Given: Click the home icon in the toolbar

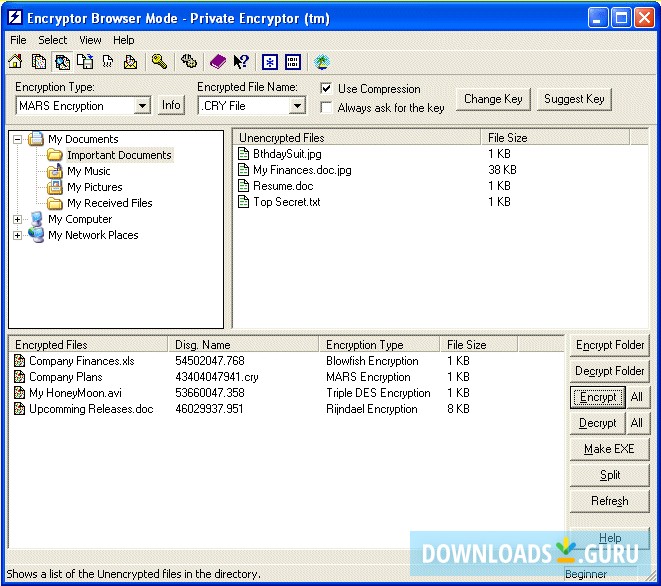Looking at the screenshot, I should [15, 62].
